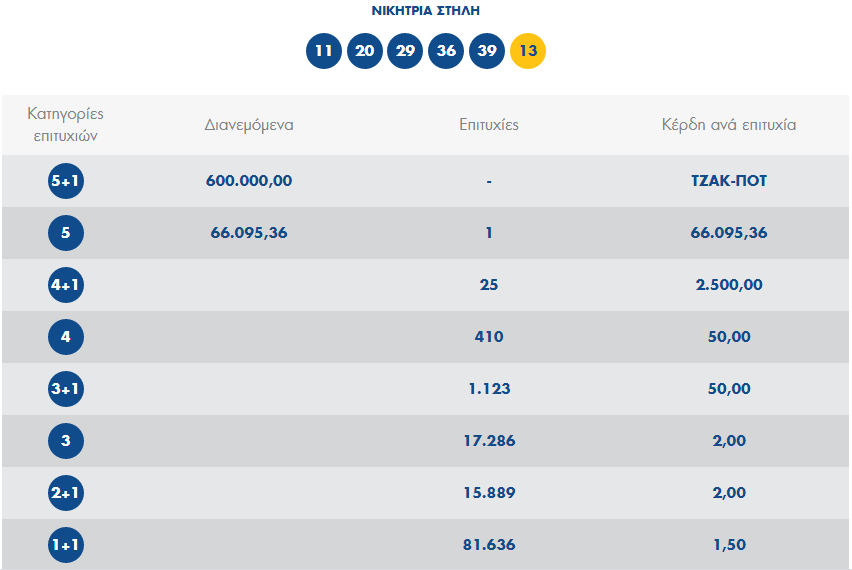The image size is (852, 570).
Task: Click the Επιτυχίες column header
Action: (x=489, y=125)
